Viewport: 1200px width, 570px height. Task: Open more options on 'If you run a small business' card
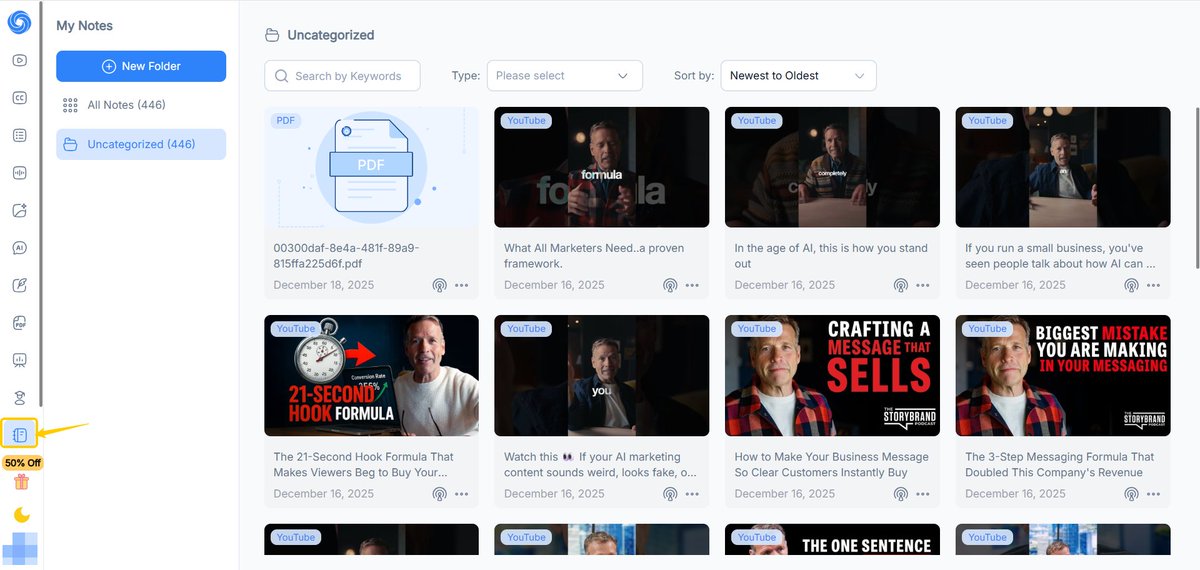pos(1153,285)
